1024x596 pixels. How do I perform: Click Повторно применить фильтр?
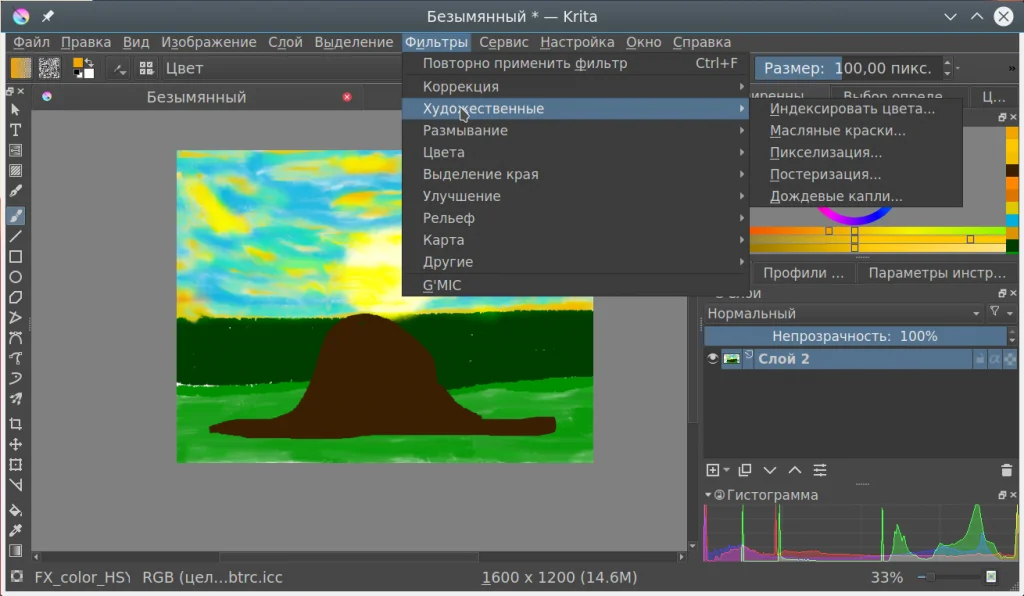pos(524,64)
